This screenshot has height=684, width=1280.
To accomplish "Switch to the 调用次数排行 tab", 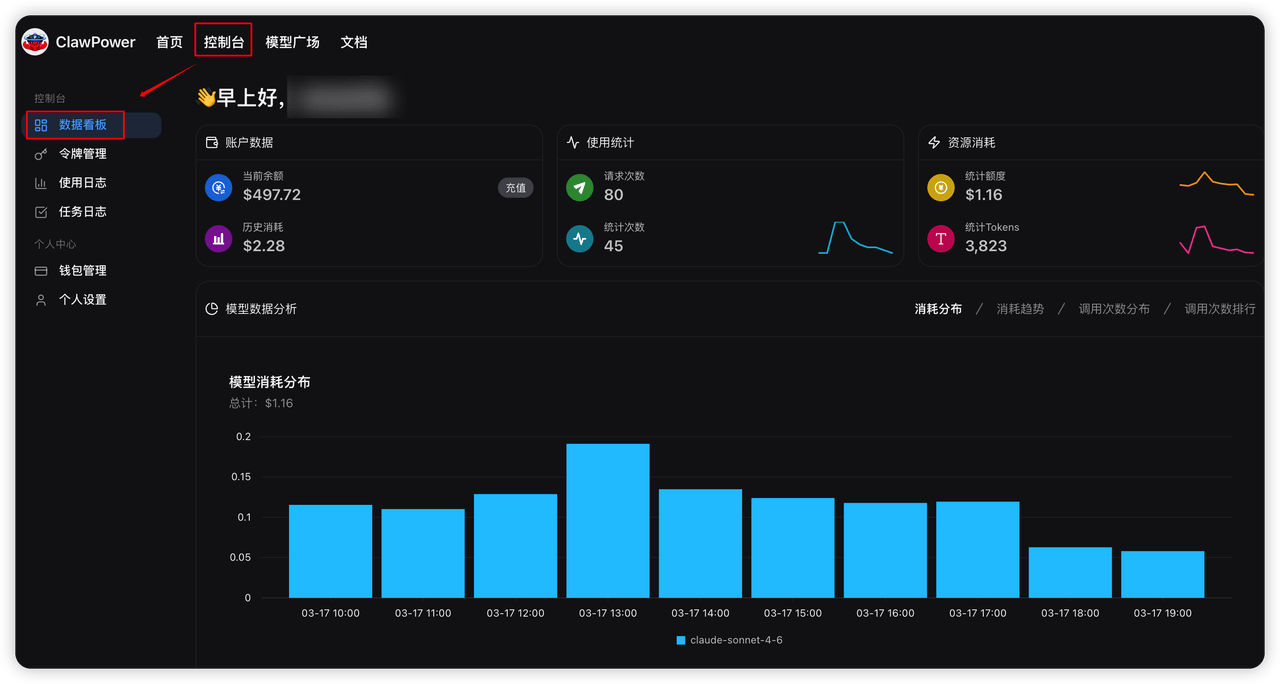I will (1220, 309).
